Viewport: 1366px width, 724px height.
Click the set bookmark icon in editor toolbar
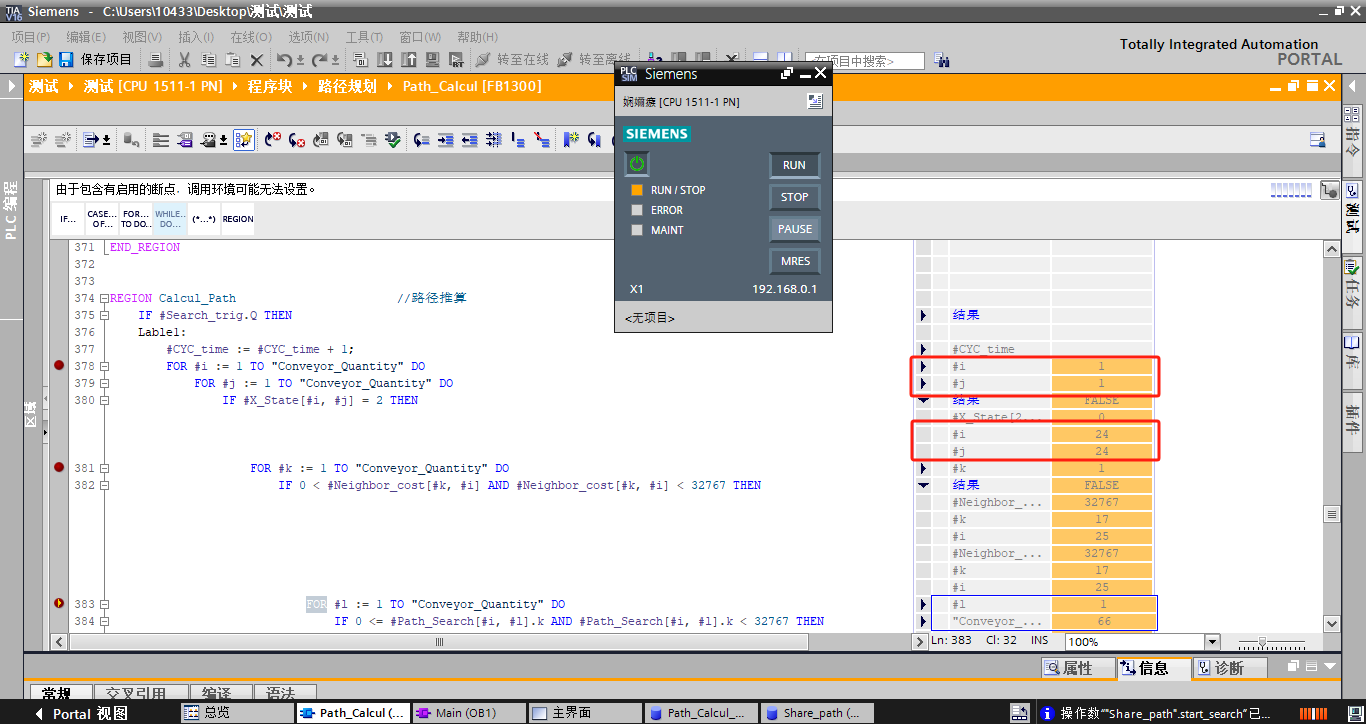571,140
